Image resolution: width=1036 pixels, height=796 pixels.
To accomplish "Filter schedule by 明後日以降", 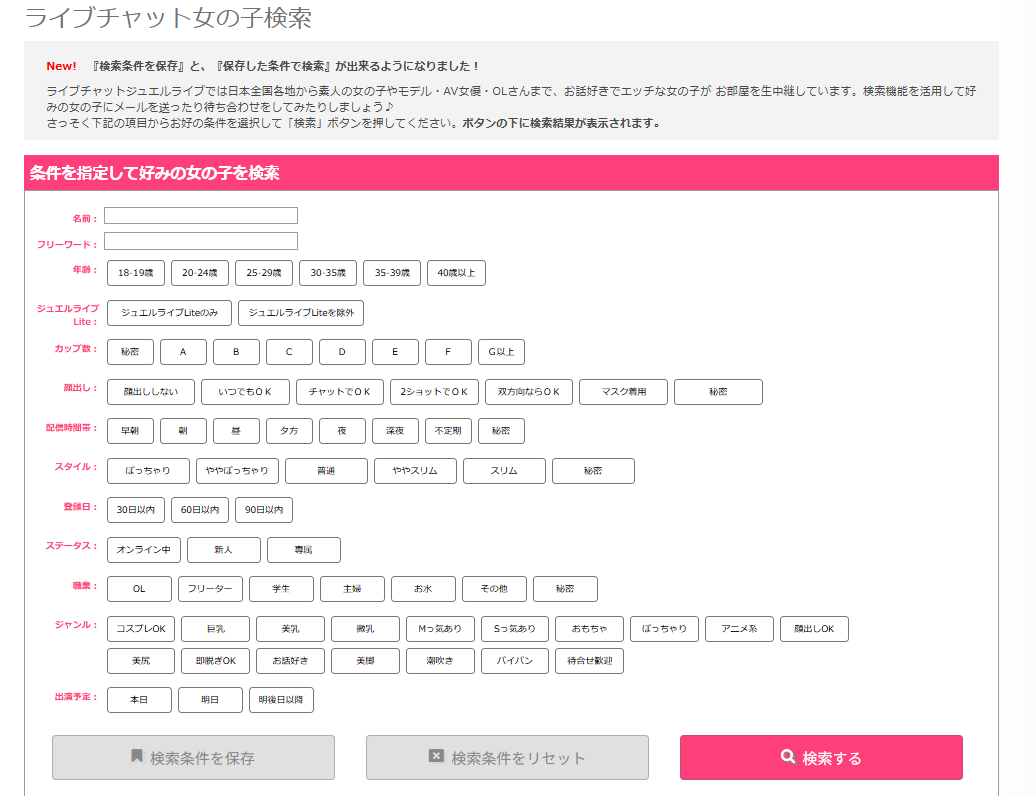I will point(281,700).
